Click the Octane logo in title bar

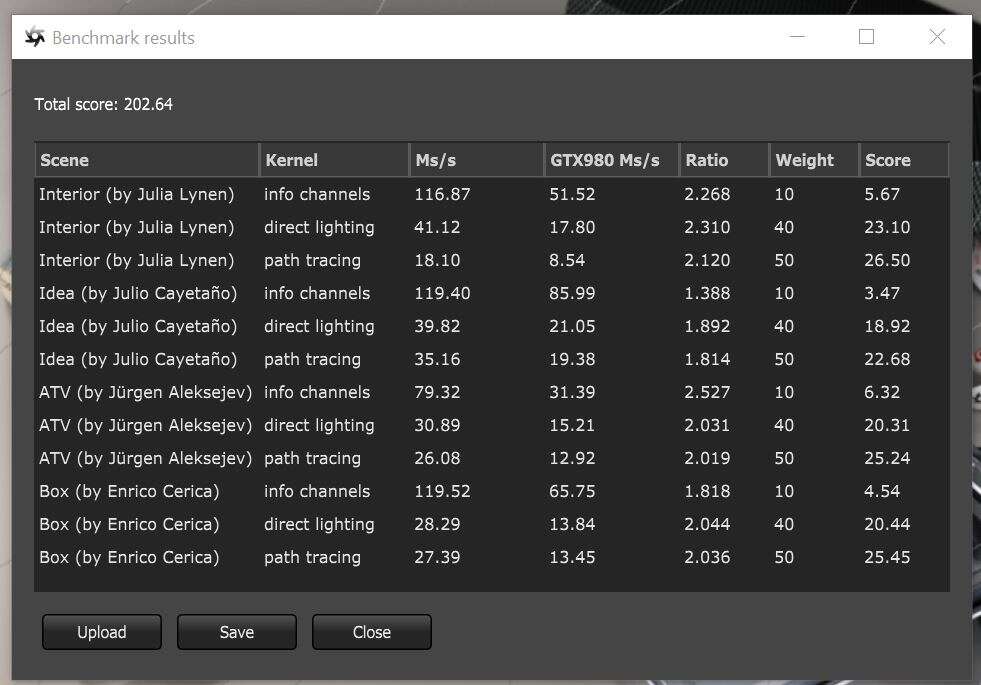(35, 38)
